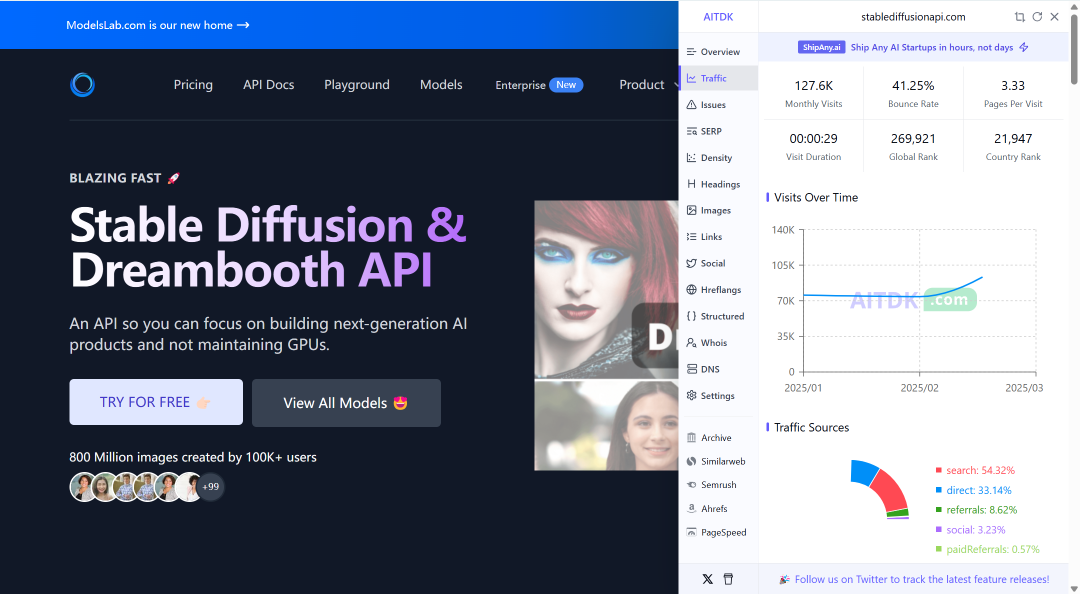
Task: Open the Enterprise nav item
Action: 539,85
